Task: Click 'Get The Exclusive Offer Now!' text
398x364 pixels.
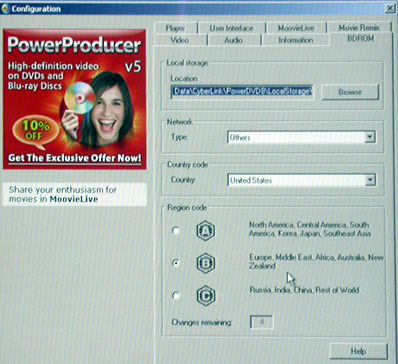Action: click(75, 158)
